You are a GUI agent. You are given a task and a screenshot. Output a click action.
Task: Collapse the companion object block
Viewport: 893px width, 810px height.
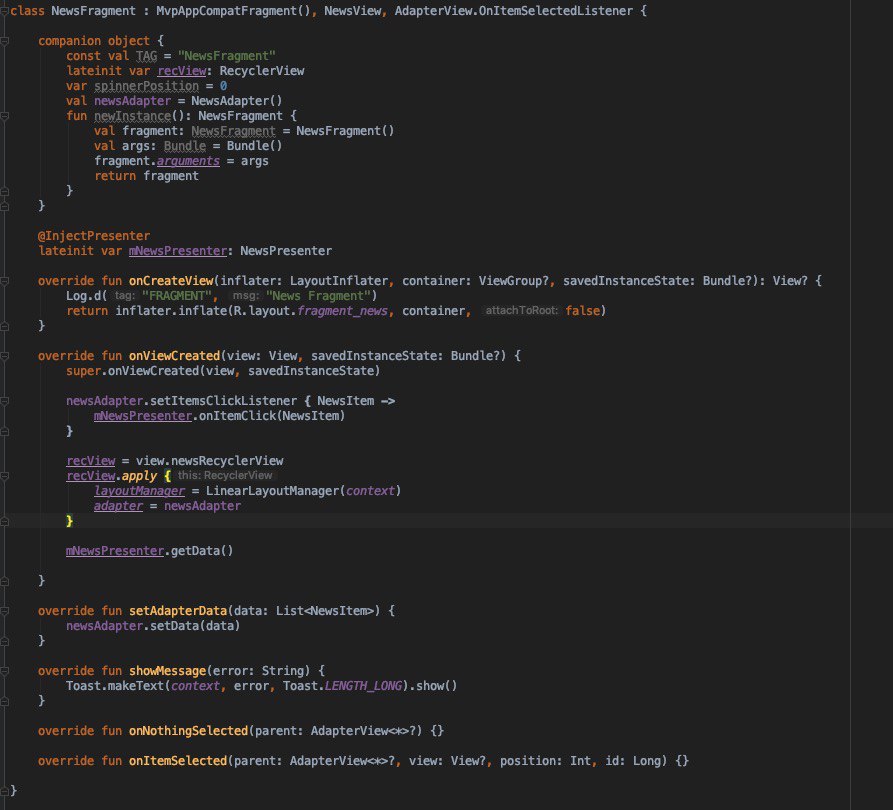(x=4, y=41)
